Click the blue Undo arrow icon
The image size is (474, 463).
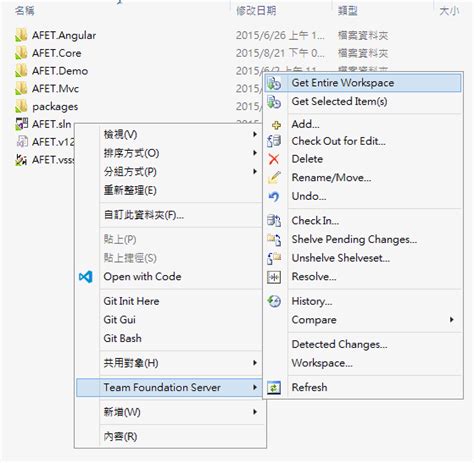pyautogui.click(x=274, y=197)
